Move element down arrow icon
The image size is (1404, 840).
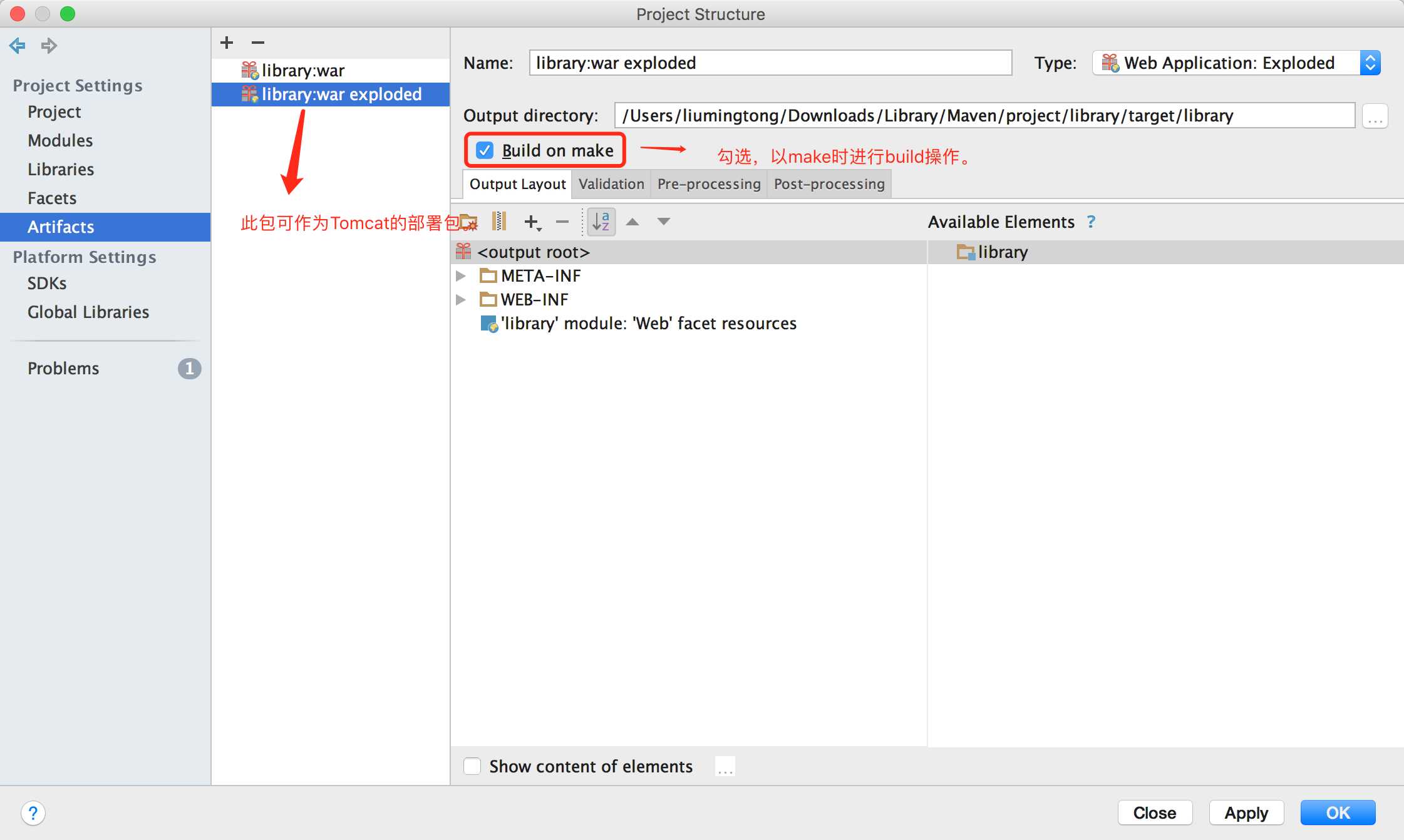tap(664, 222)
